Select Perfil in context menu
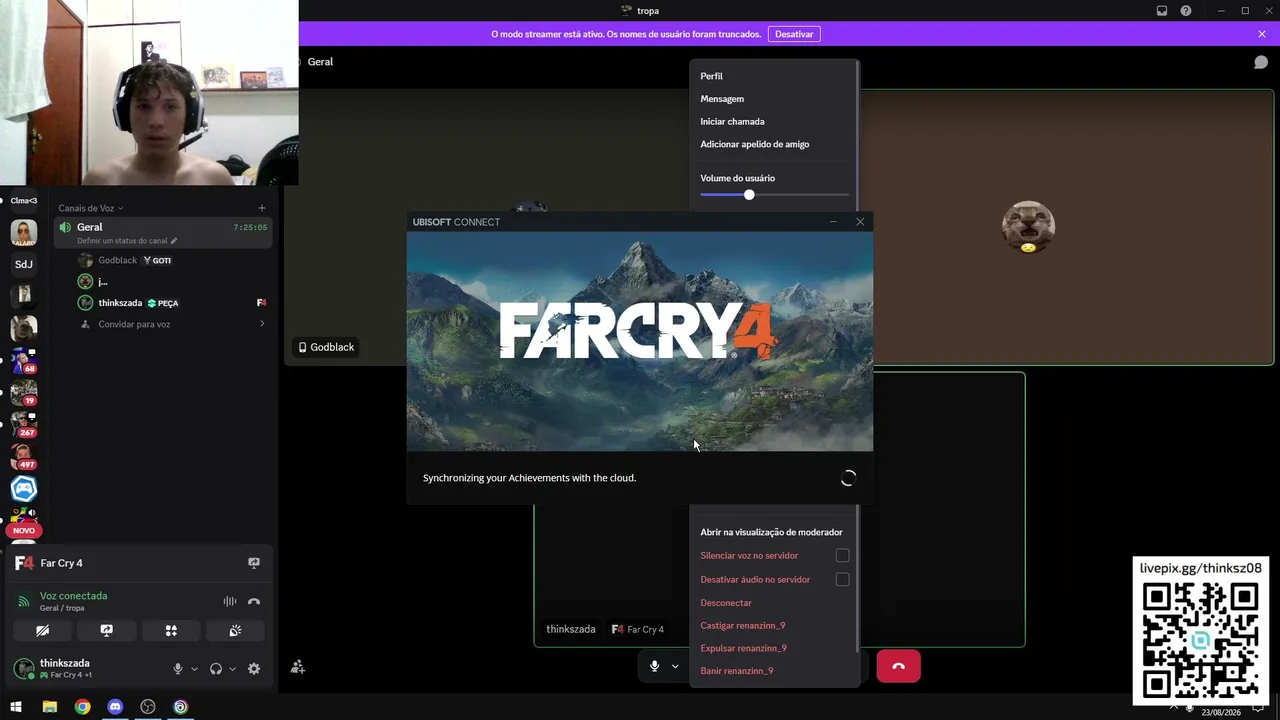 (x=711, y=76)
